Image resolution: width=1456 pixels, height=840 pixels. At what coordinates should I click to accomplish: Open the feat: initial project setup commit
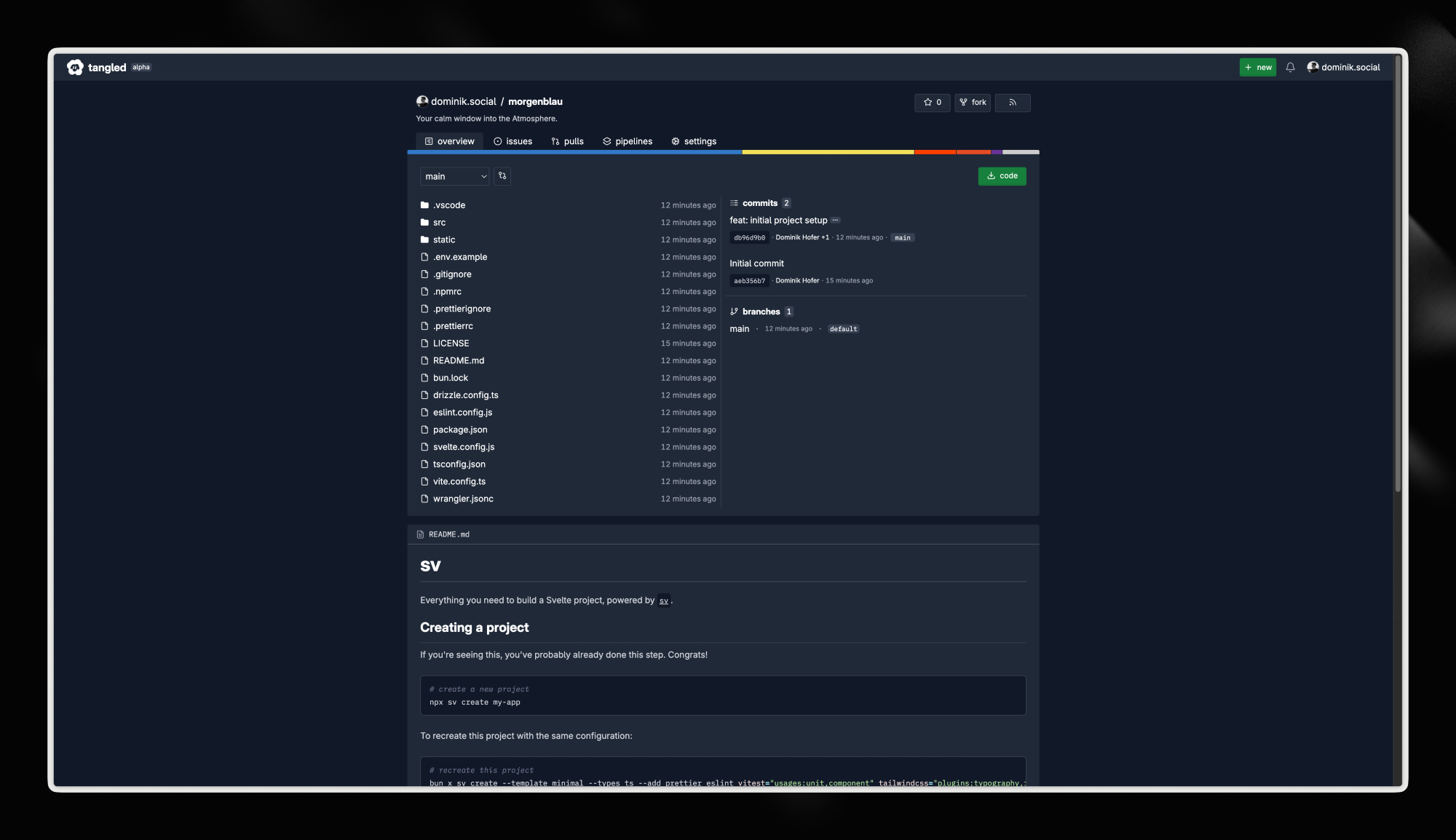(x=778, y=221)
